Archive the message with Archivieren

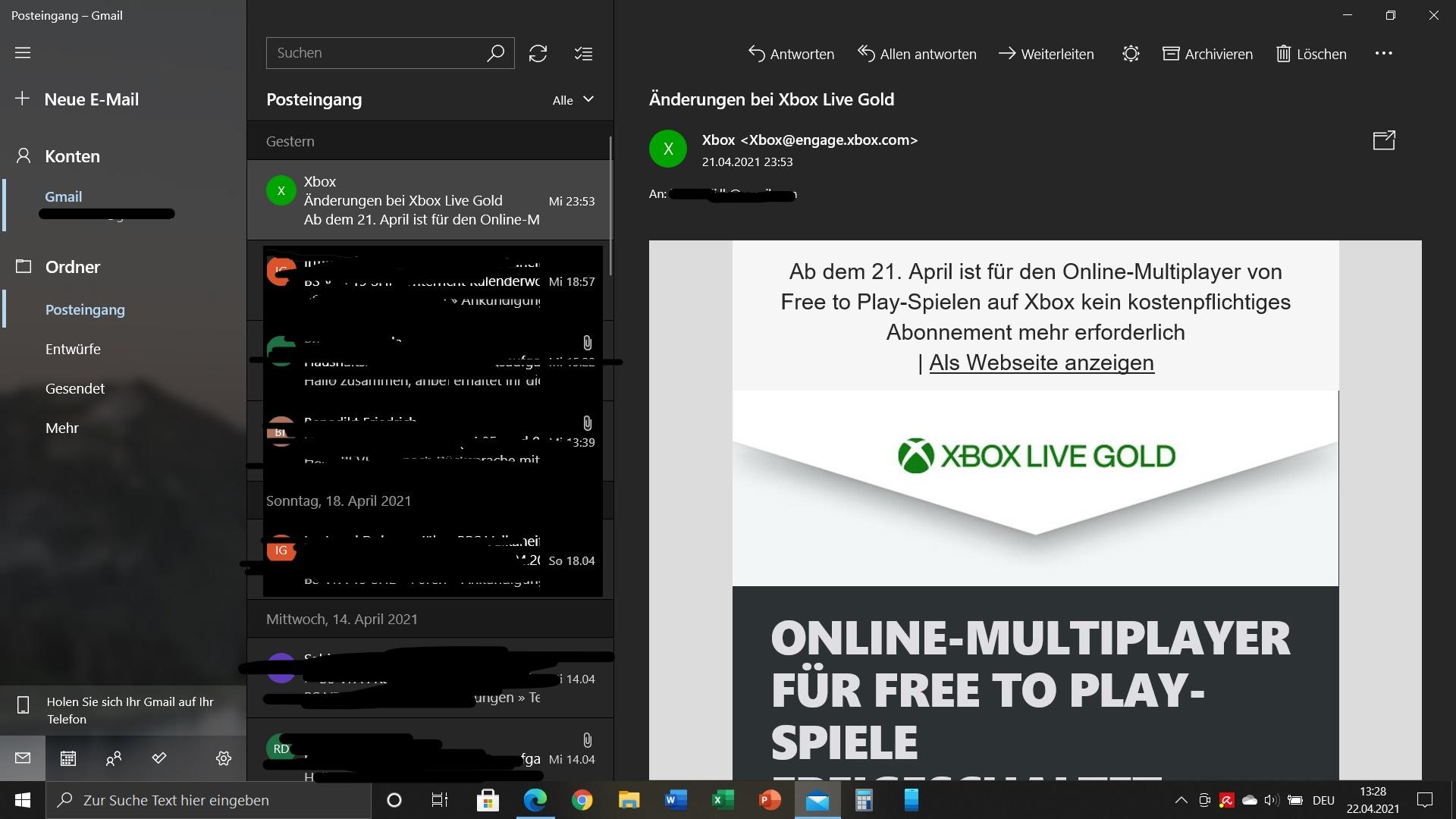tap(1207, 54)
